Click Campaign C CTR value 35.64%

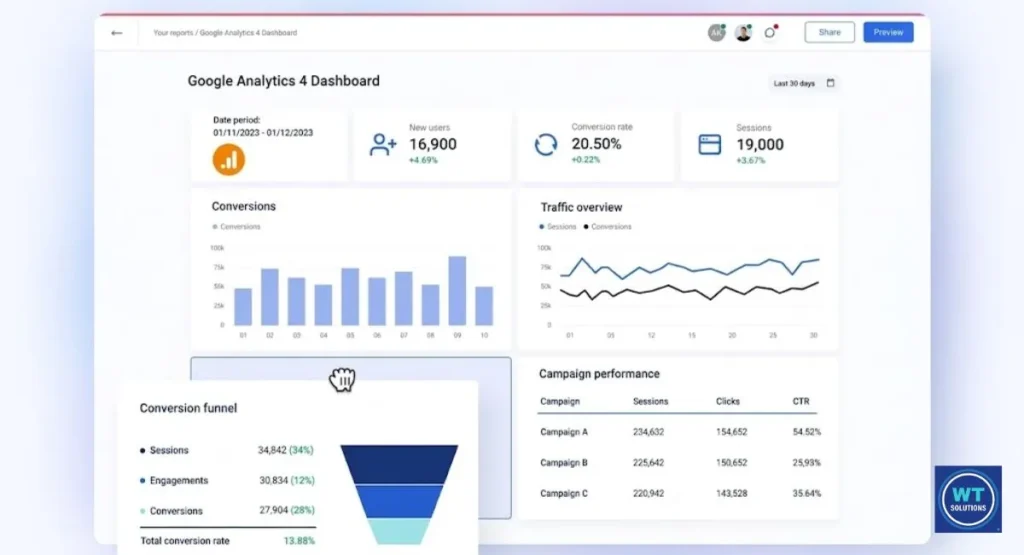pyautogui.click(x=807, y=494)
